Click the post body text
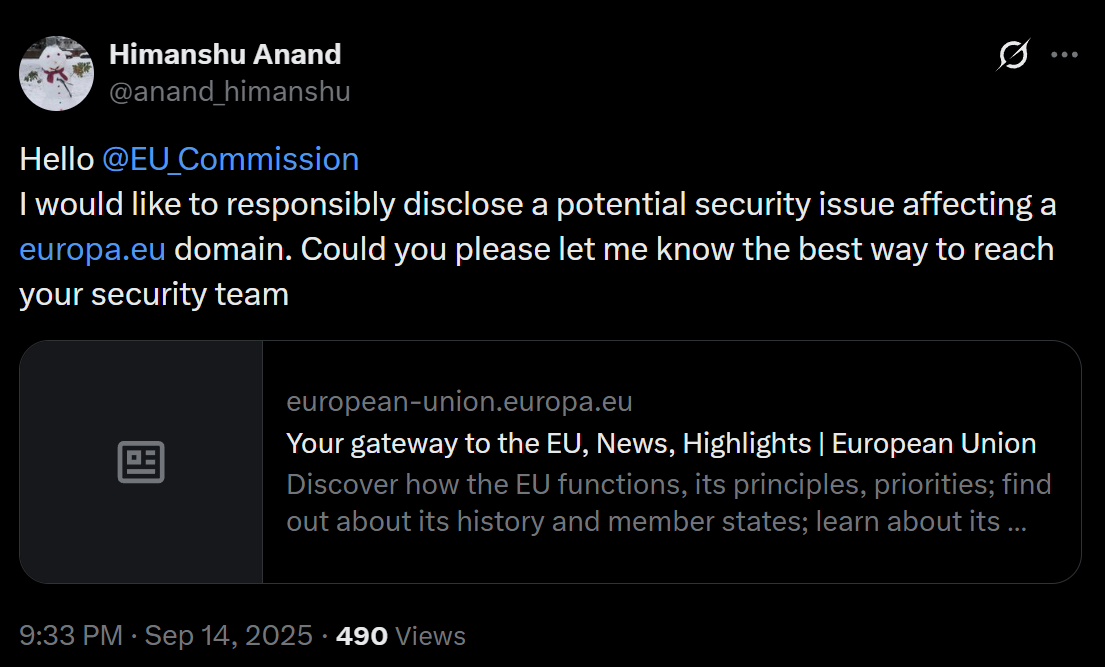Image resolution: width=1105 pixels, height=667 pixels. 535,226
